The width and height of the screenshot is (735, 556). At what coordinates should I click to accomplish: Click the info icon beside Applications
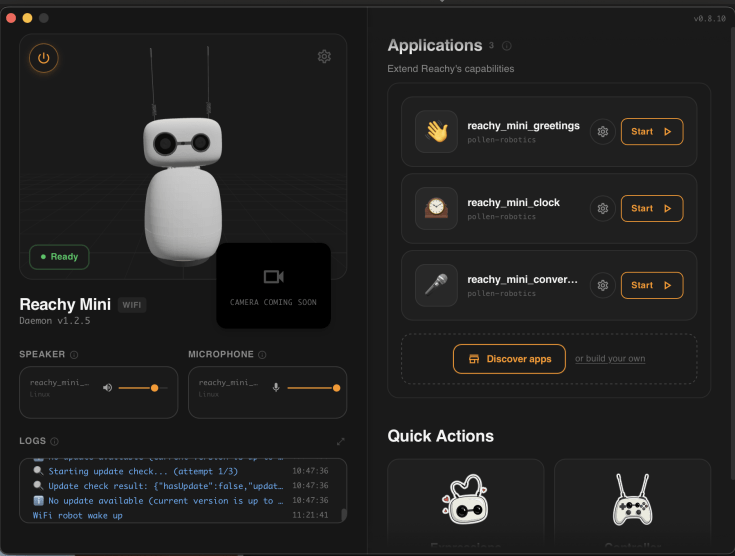point(507,46)
